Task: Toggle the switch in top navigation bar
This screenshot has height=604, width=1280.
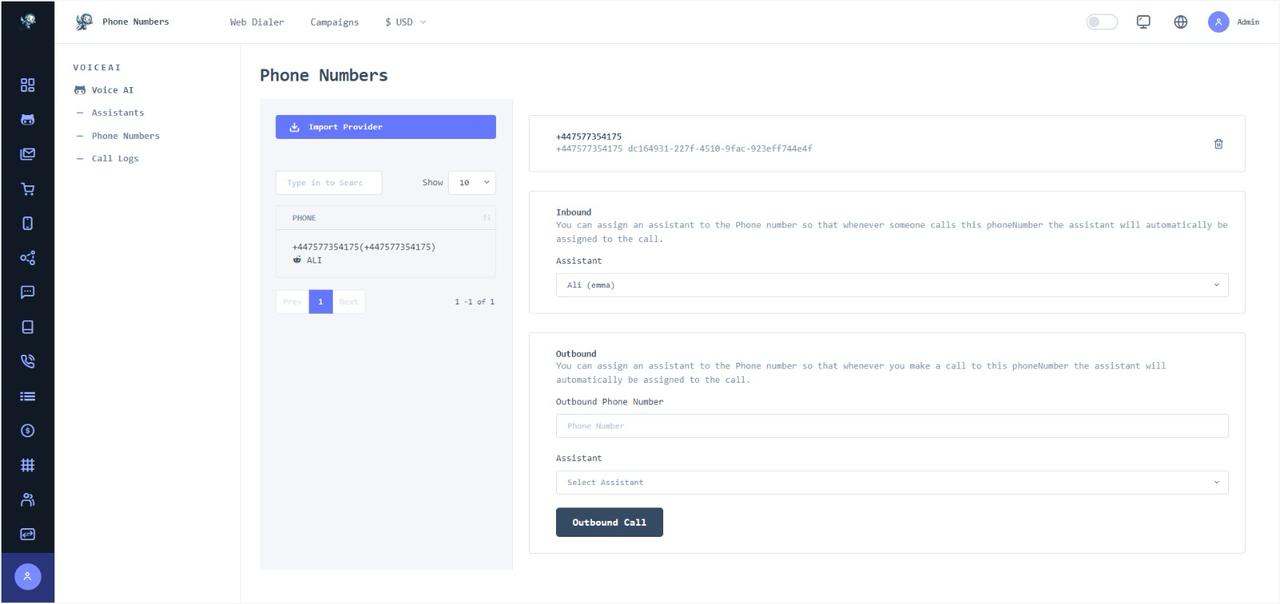Action: tap(1101, 21)
